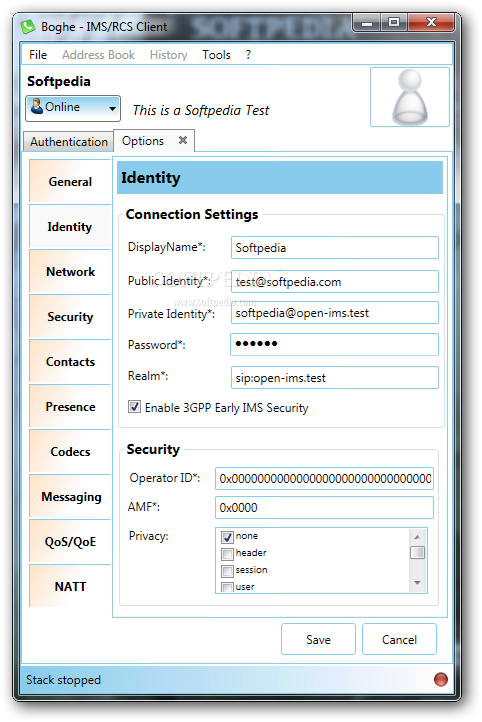Screen dimensions: 482x722
Task: Click the Cancel button
Action: click(399, 639)
